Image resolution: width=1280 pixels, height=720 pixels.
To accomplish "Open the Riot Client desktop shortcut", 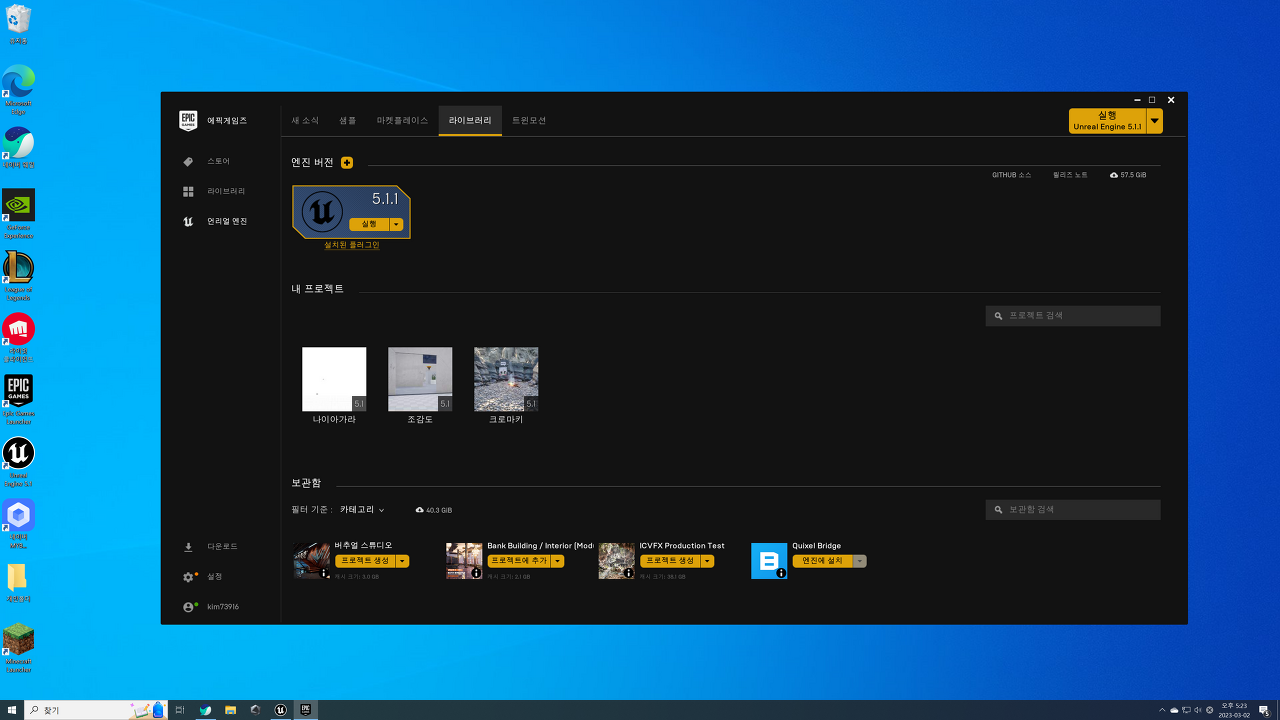I will click(x=18, y=337).
